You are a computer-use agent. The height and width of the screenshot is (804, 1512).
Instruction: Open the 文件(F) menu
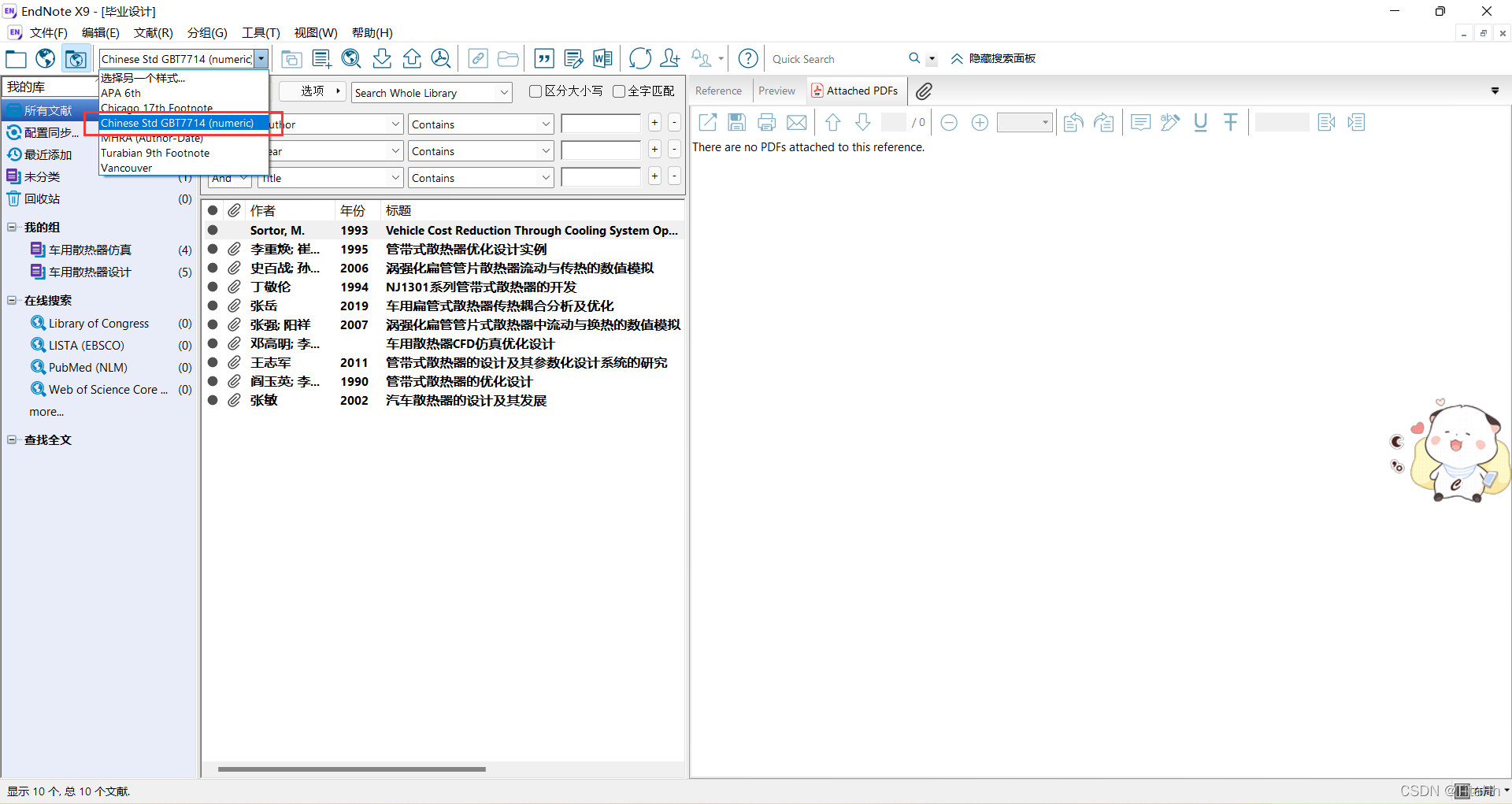49,32
